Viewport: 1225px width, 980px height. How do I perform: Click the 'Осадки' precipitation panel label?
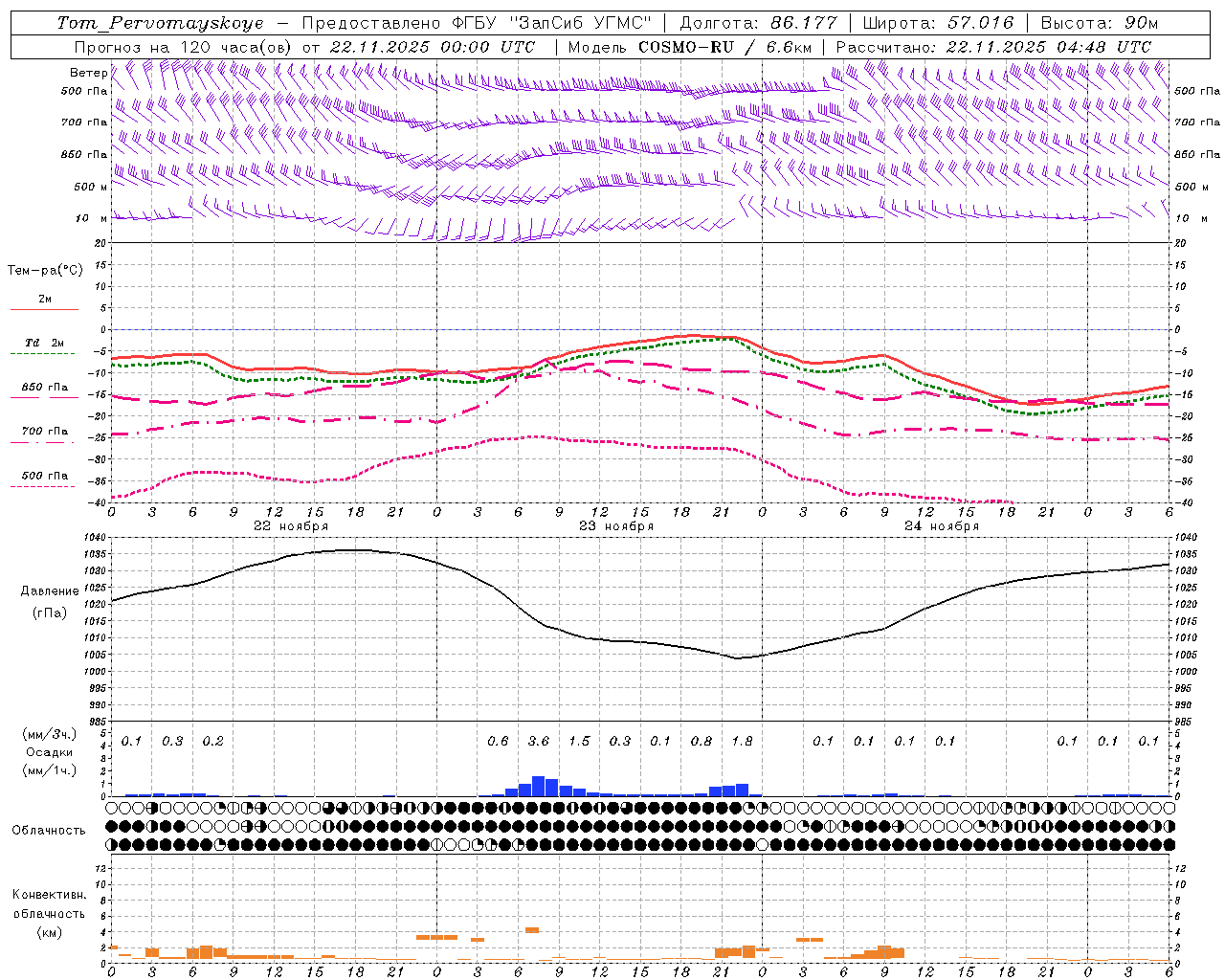click(x=50, y=752)
